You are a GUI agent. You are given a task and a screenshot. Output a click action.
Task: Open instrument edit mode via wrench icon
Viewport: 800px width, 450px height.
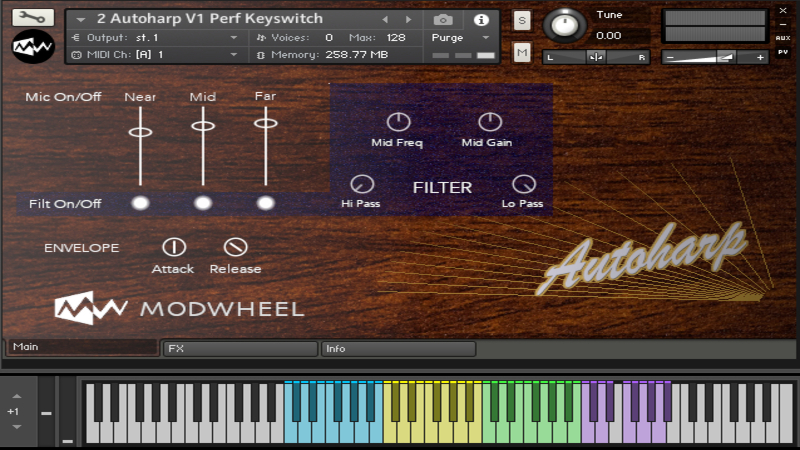click(33, 18)
